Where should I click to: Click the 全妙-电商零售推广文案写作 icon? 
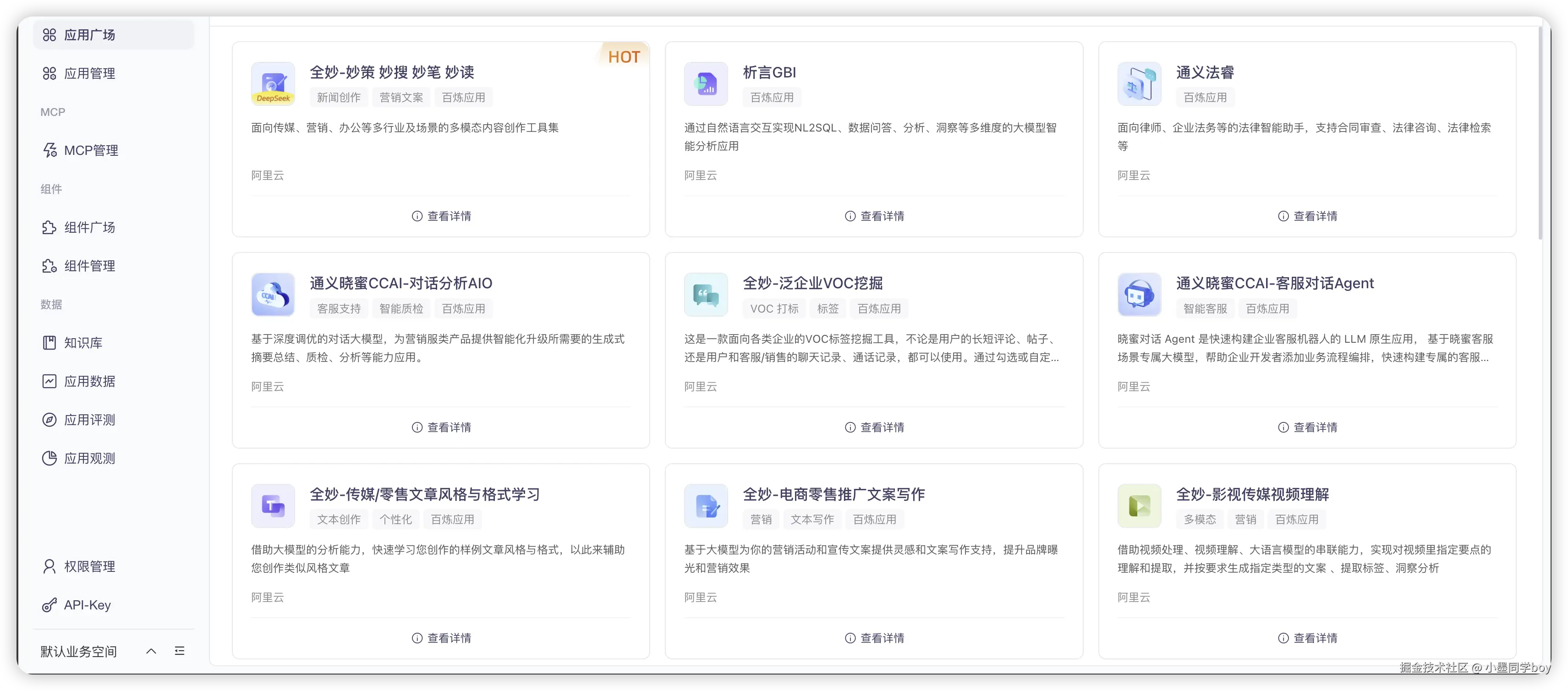pos(706,506)
